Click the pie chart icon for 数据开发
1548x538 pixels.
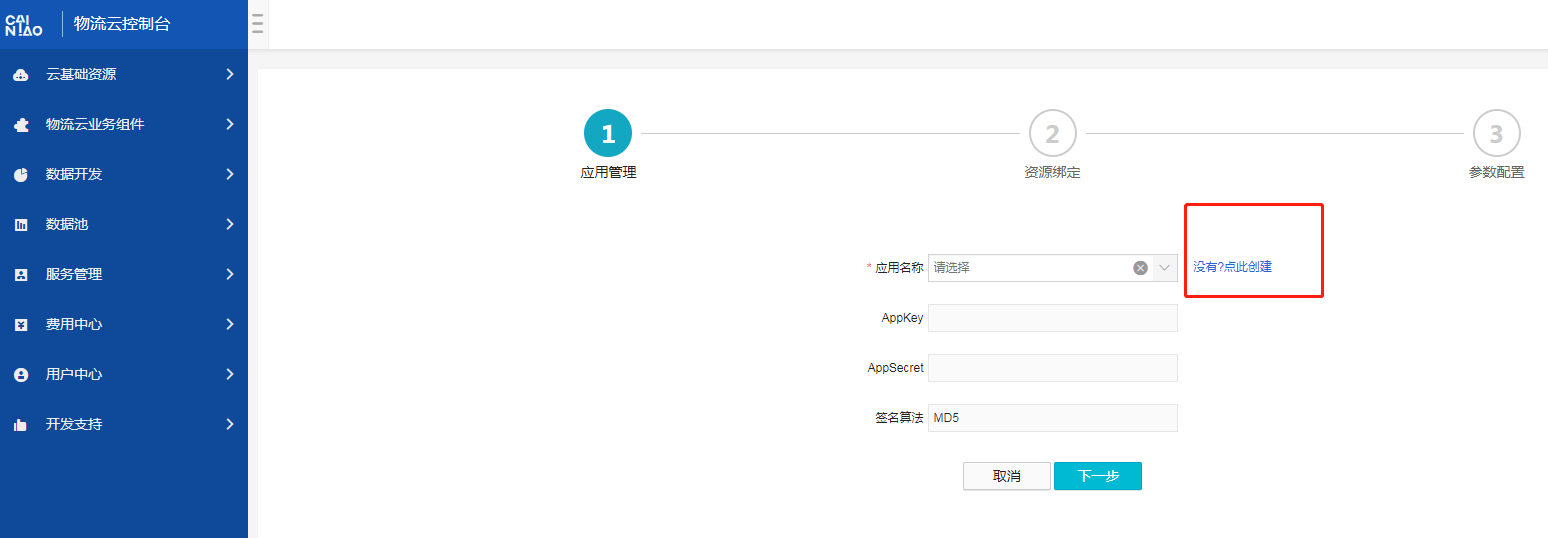pyautogui.click(x=21, y=175)
